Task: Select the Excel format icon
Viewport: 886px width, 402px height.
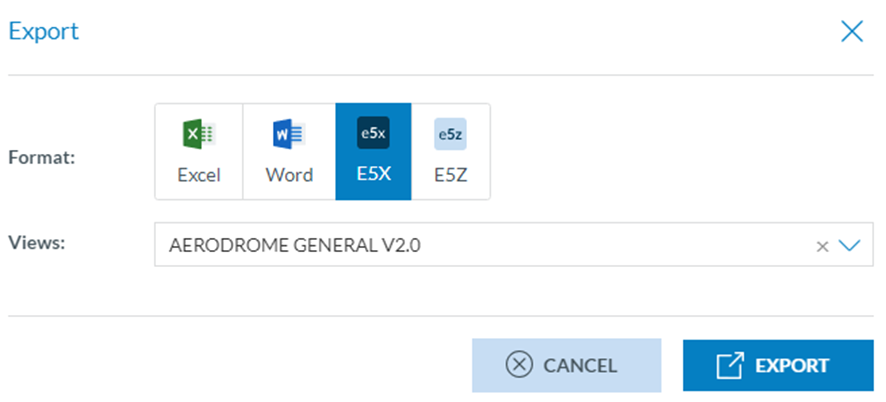Action: 198,134
